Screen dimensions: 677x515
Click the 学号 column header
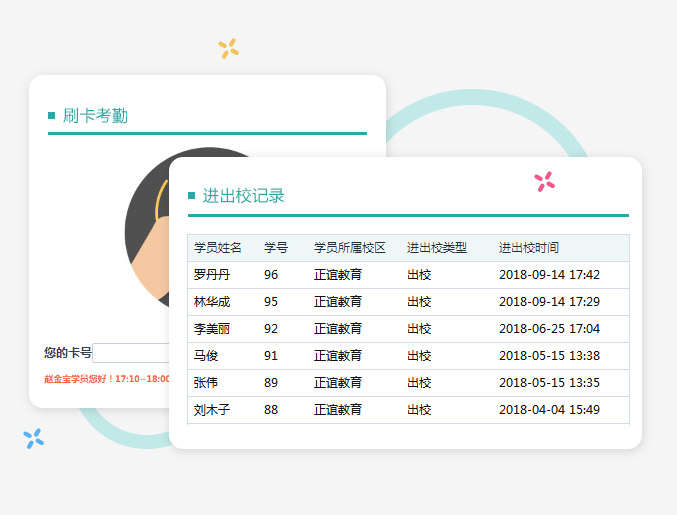[276, 248]
